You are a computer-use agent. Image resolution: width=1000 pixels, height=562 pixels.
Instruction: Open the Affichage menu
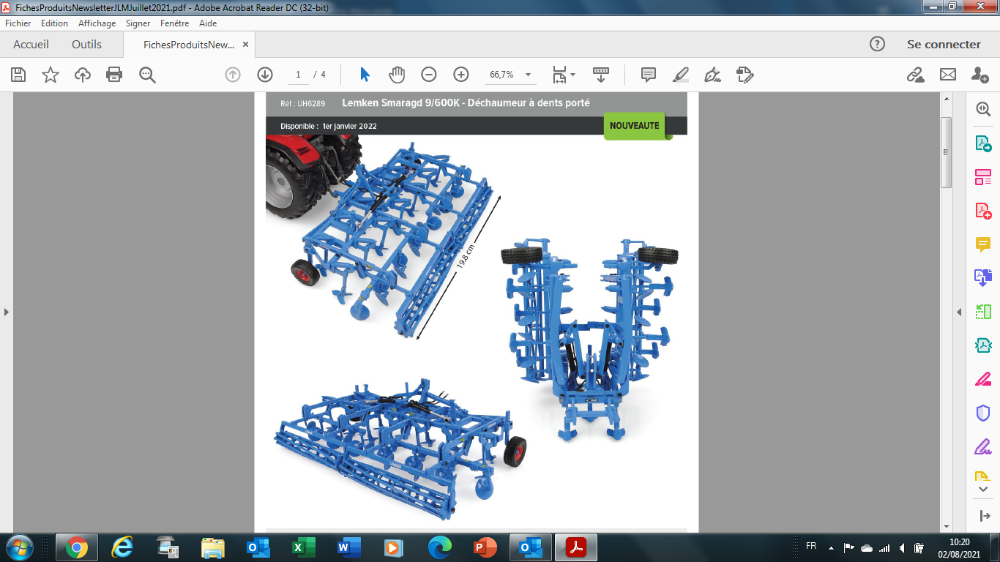coord(97,23)
